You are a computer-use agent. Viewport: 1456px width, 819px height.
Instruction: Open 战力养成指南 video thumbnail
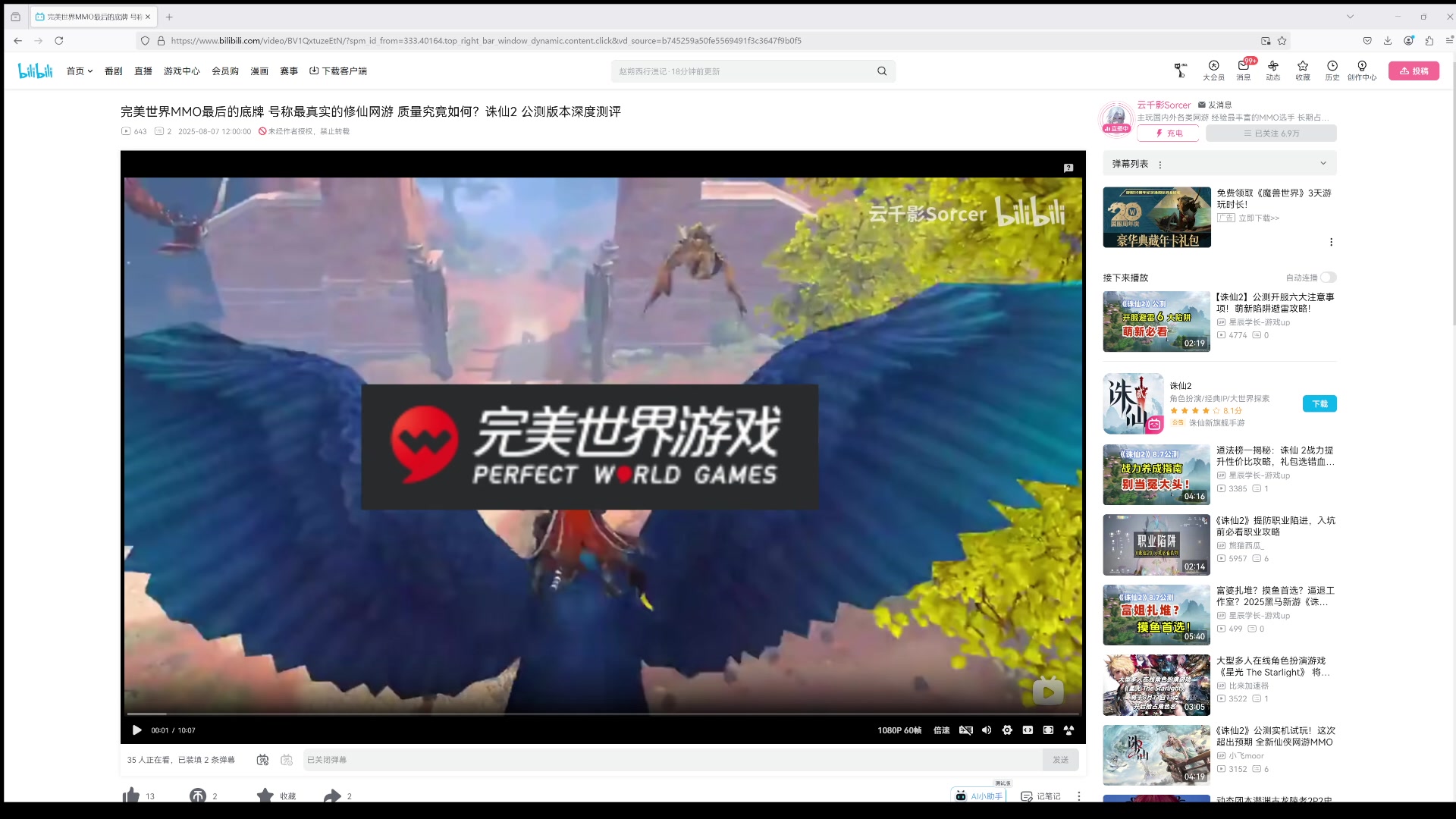[1156, 475]
